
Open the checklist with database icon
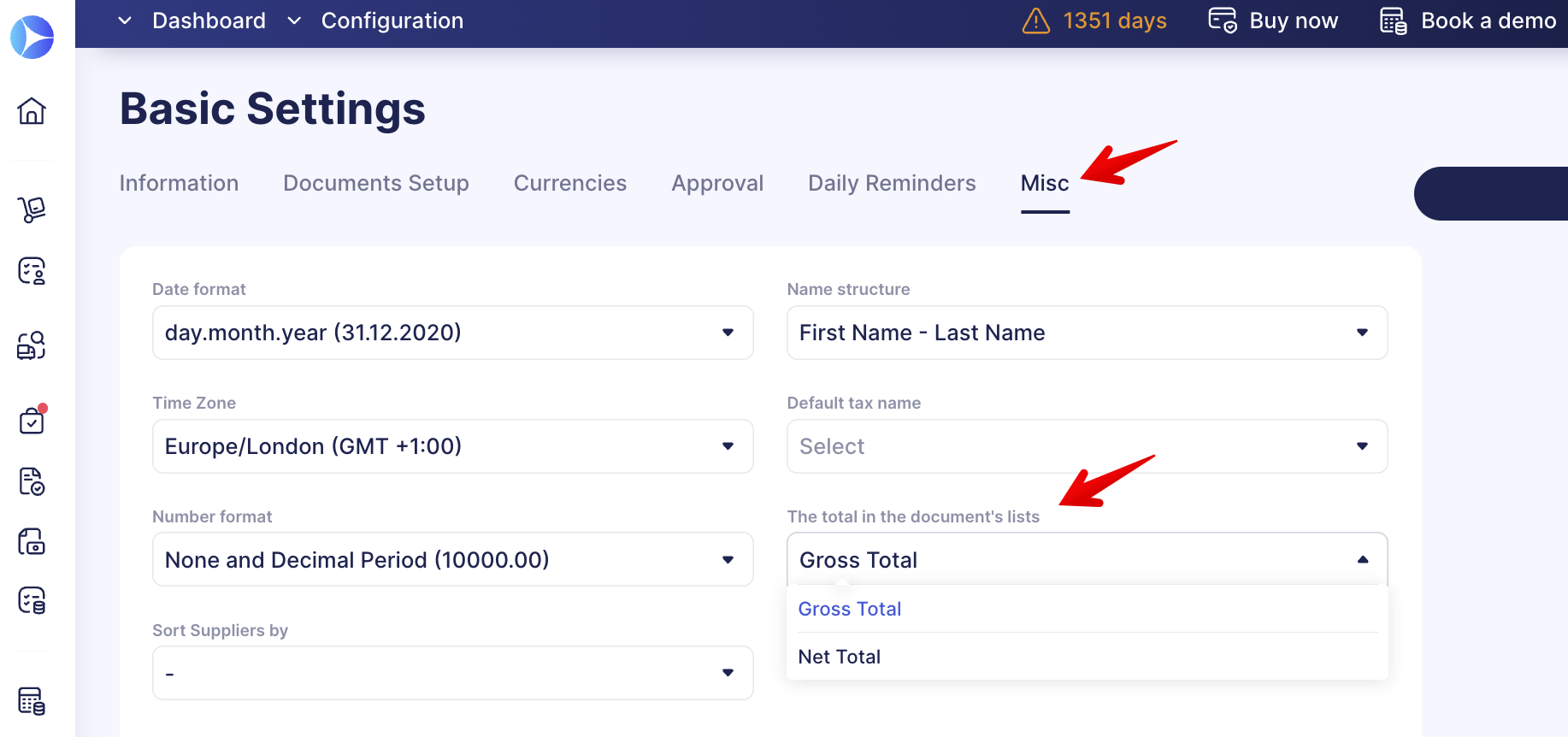coord(32,601)
